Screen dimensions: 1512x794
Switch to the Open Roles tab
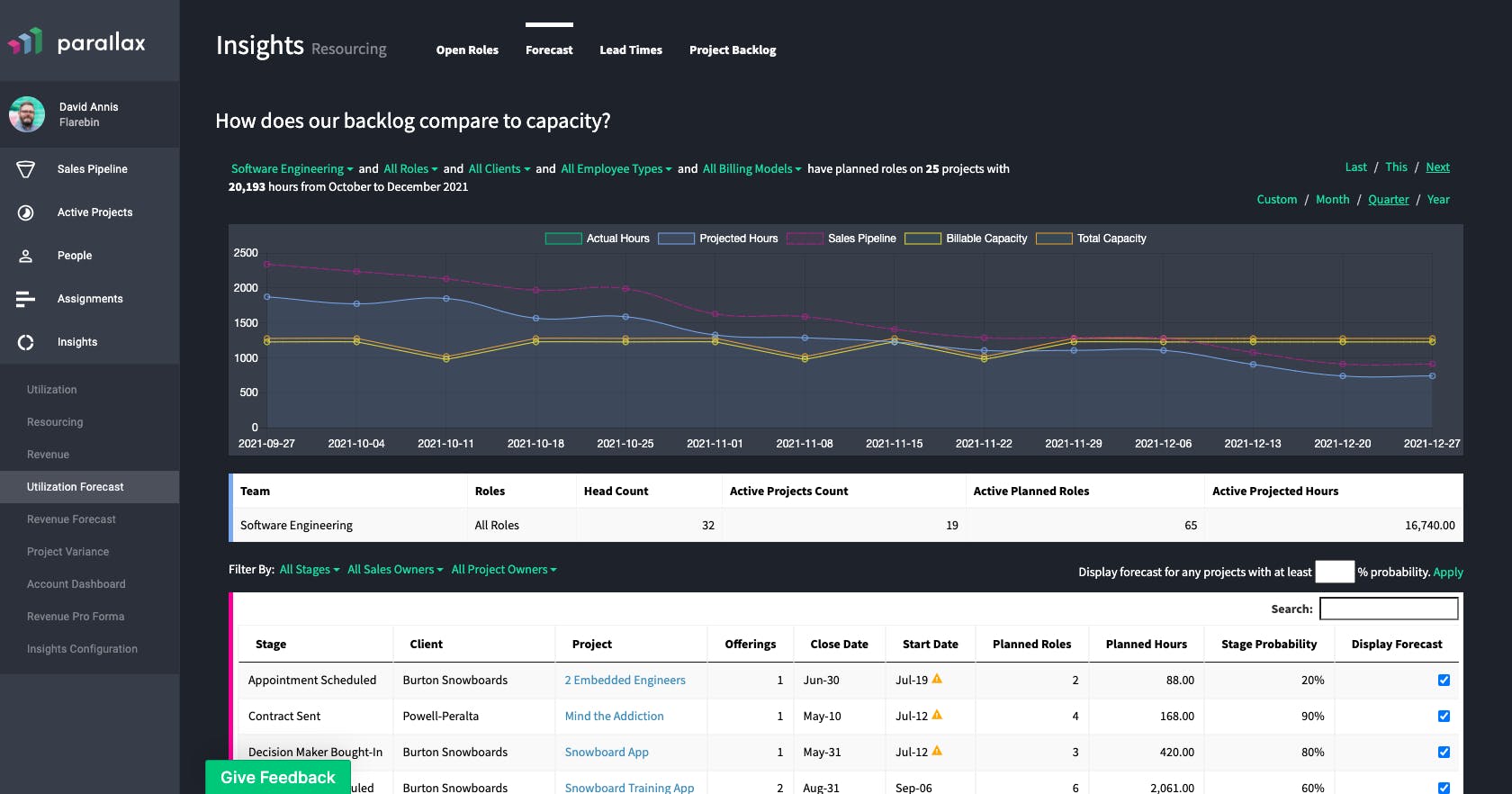[x=467, y=50]
